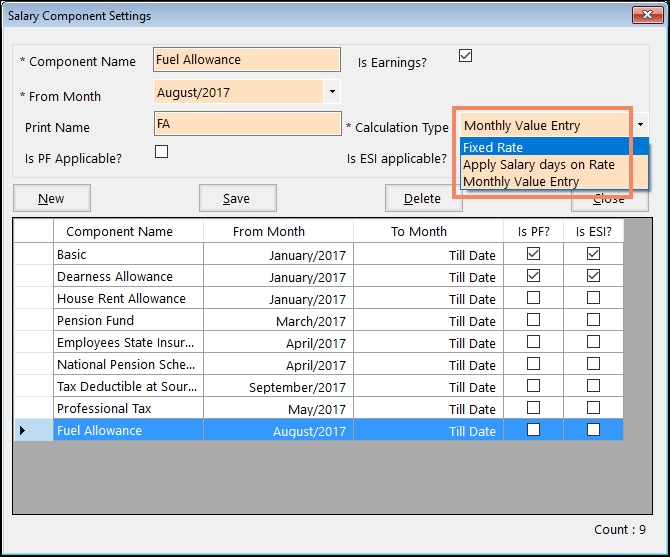Viewport: 670px width, 557px height.
Task: Click Fuel Allowance in the grid
Action: tap(128, 430)
